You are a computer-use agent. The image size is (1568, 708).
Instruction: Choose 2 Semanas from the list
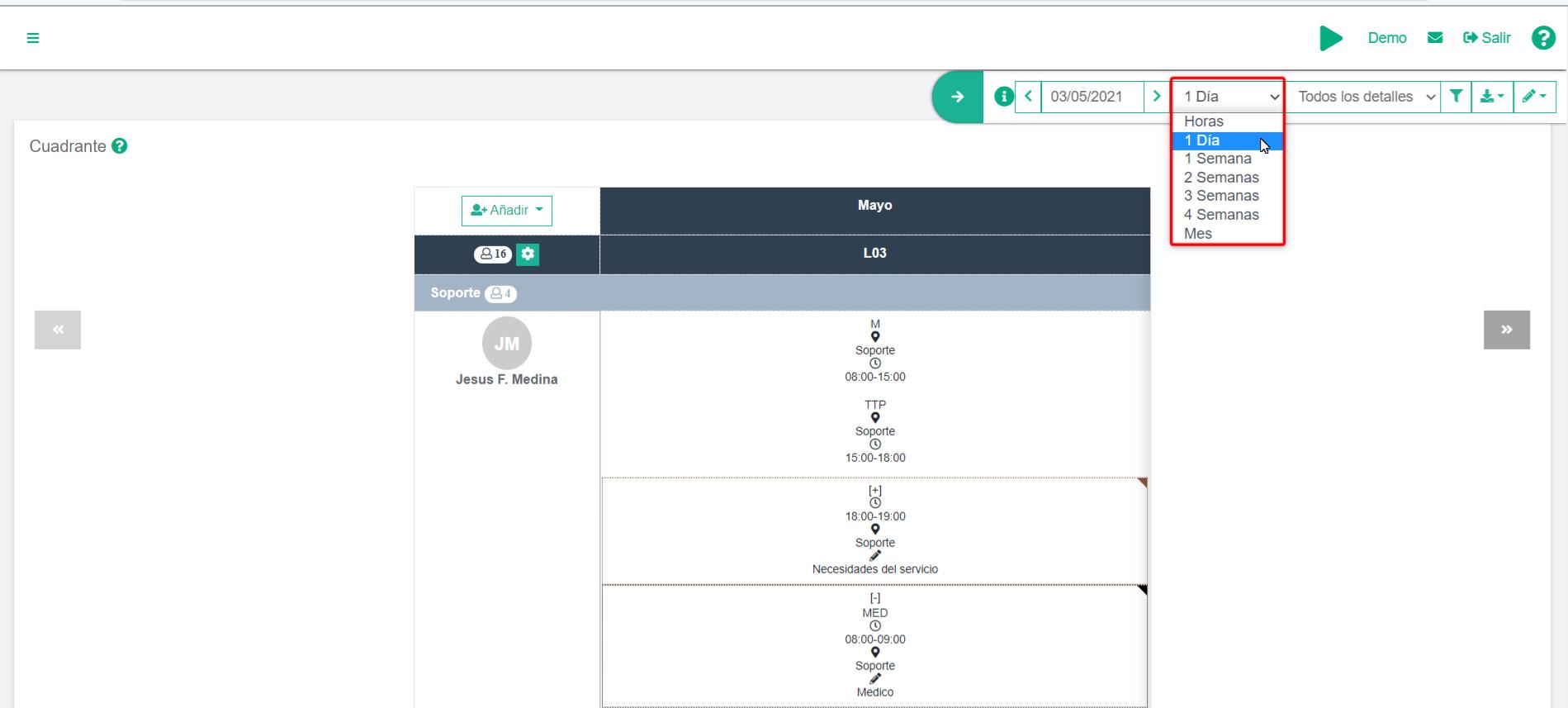(x=1221, y=178)
